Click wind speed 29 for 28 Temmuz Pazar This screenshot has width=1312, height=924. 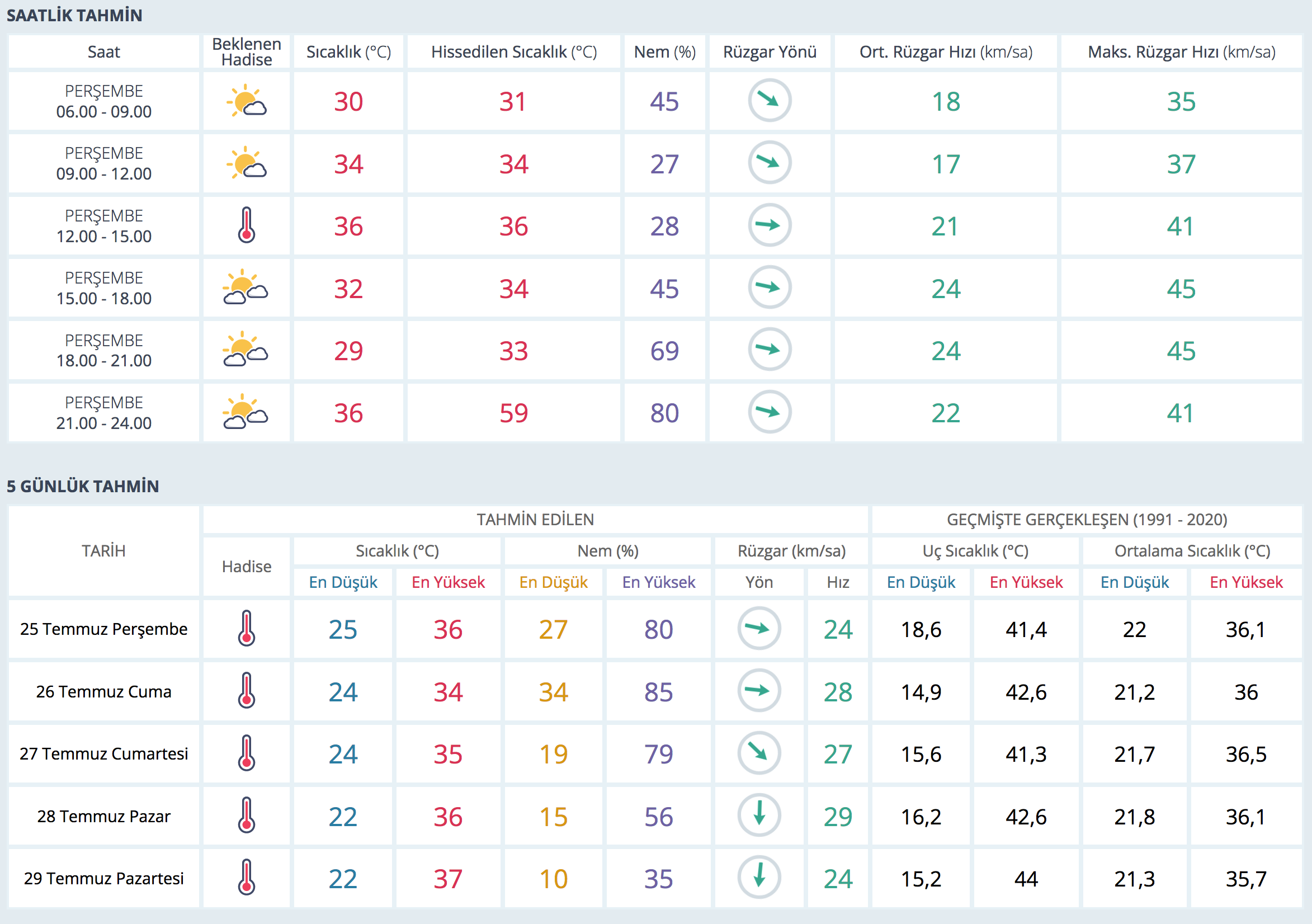click(838, 817)
